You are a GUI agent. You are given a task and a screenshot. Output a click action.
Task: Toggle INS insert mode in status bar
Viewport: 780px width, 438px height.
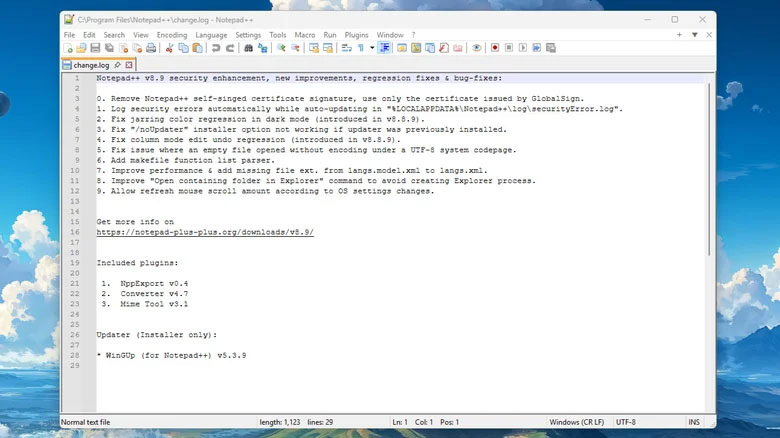tap(694, 422)
